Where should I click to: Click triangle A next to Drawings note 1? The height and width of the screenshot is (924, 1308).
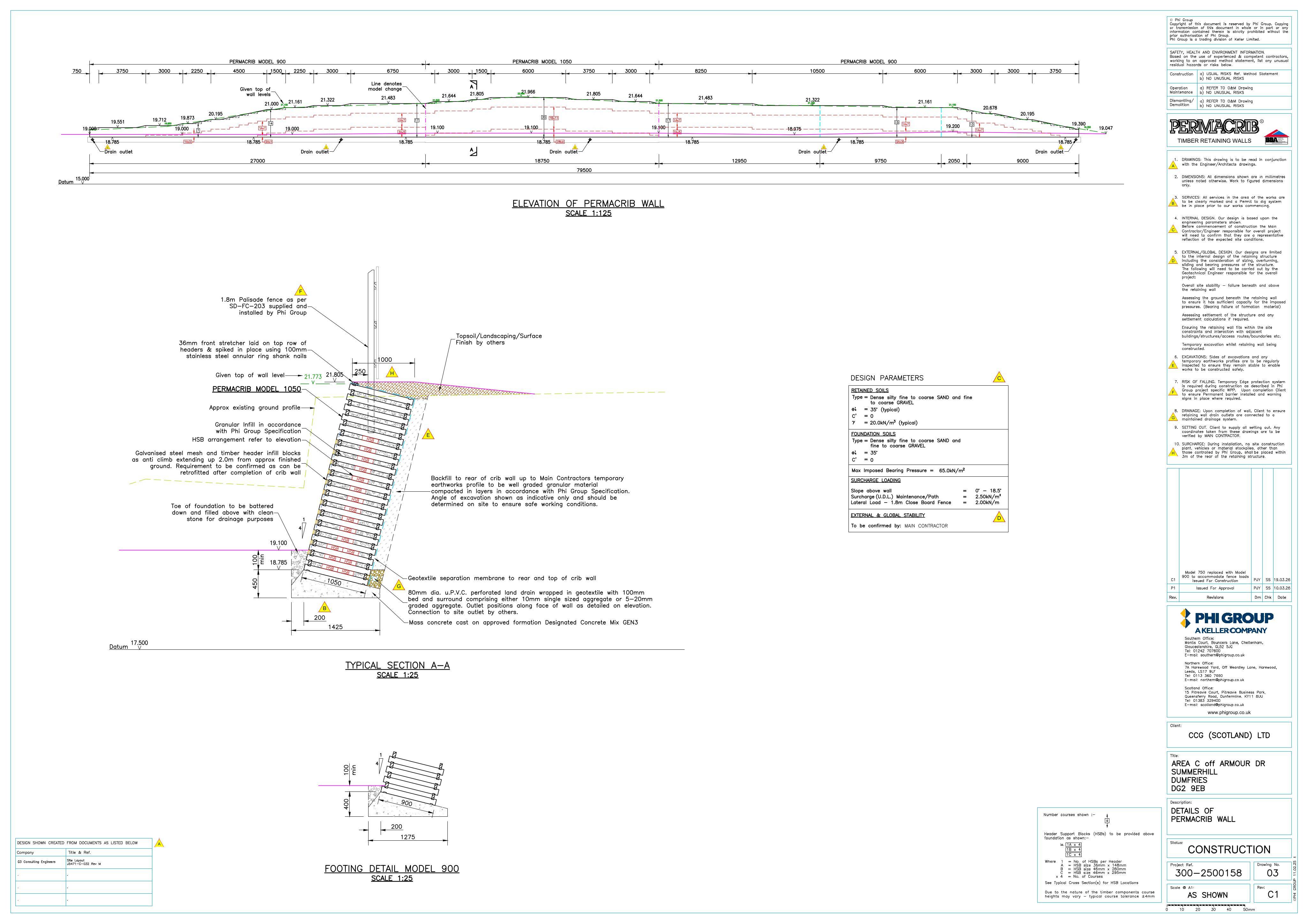coord(1173,165)
